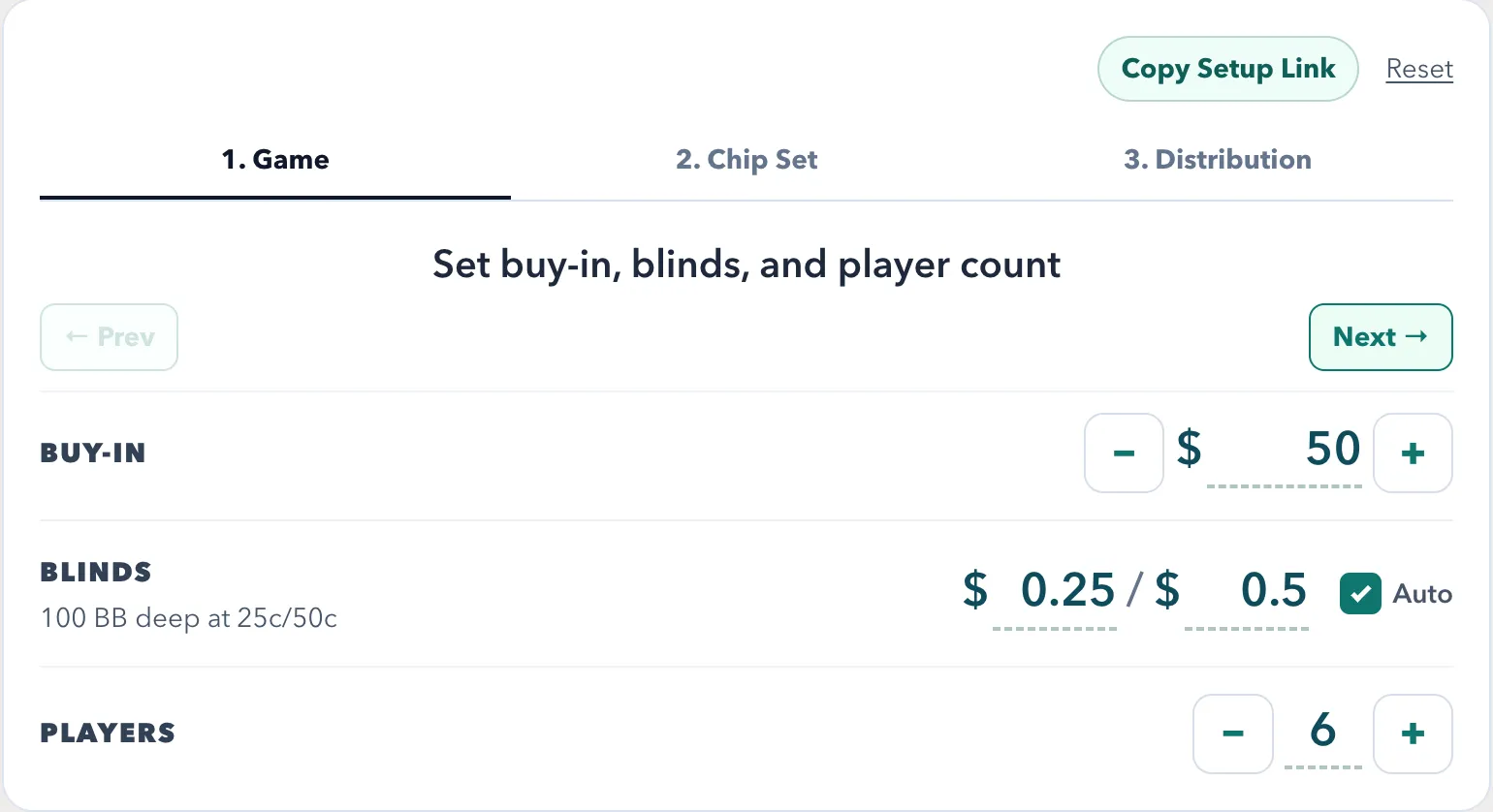Switch to the Chip Set tab
1493x812 pixels.
(746, 160)
